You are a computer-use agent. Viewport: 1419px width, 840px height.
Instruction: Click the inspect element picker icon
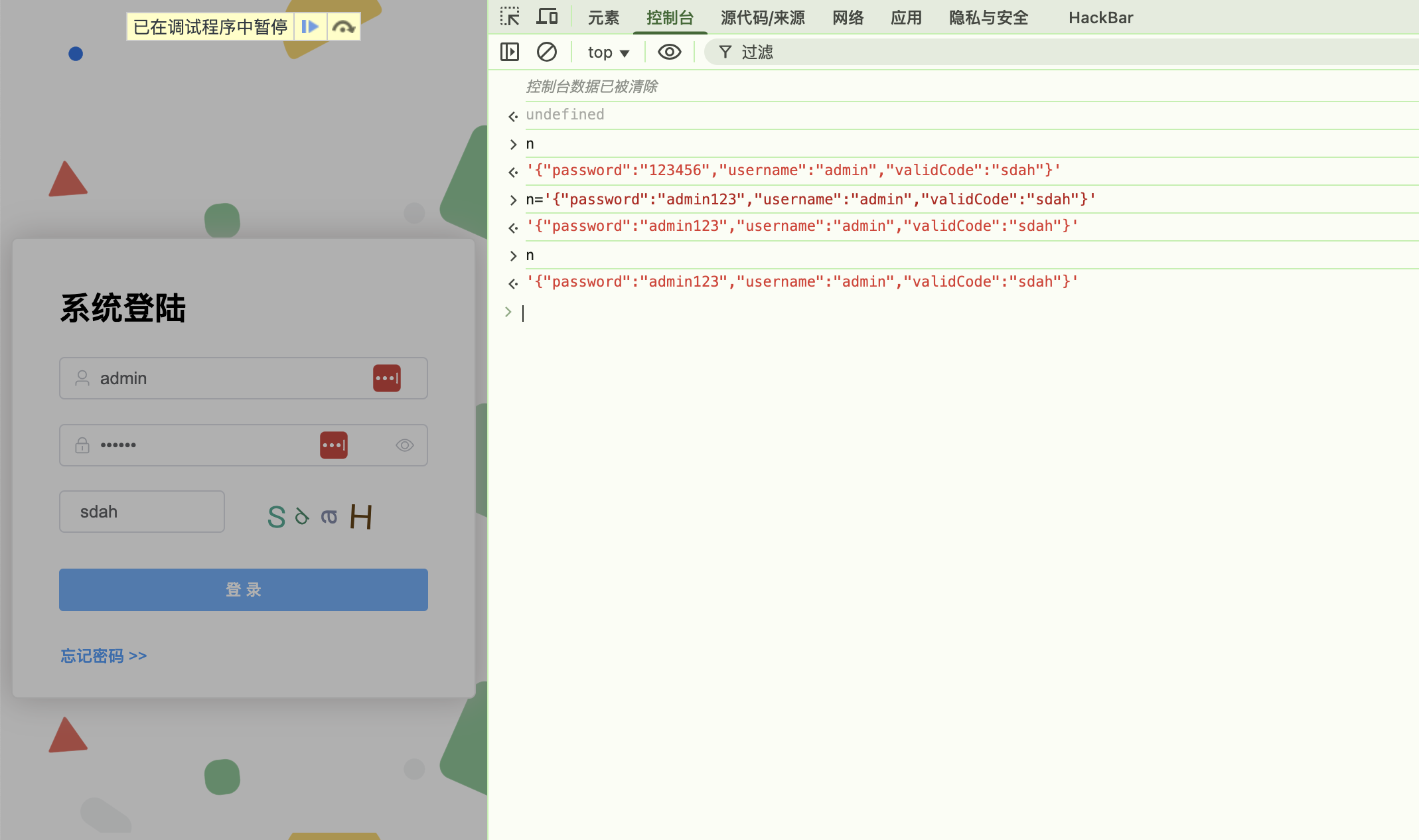click(x=510, y=17)
